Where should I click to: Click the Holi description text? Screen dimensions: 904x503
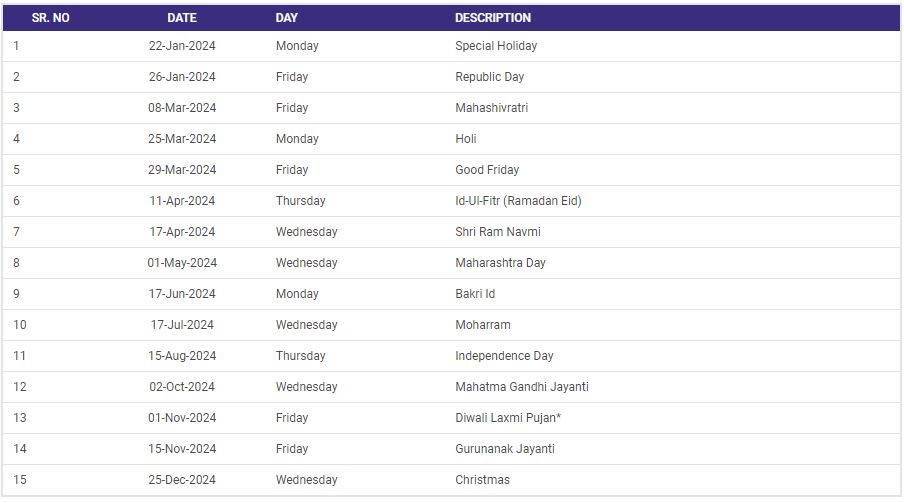tap(466, 139)
